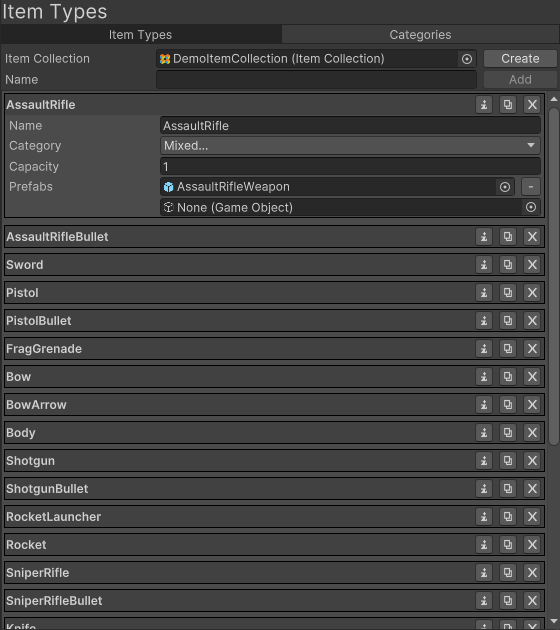The height and width of the screenshot is (630, 560).
Task: Duplicate the Pistol item type
Action: click(x=508, y=293)
